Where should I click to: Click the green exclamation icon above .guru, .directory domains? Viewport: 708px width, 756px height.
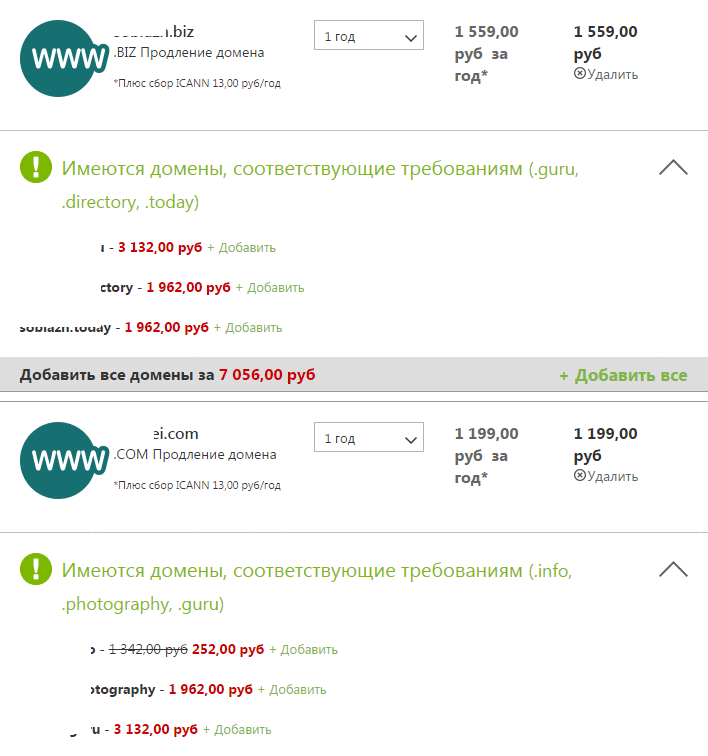(x=36, y=167)
